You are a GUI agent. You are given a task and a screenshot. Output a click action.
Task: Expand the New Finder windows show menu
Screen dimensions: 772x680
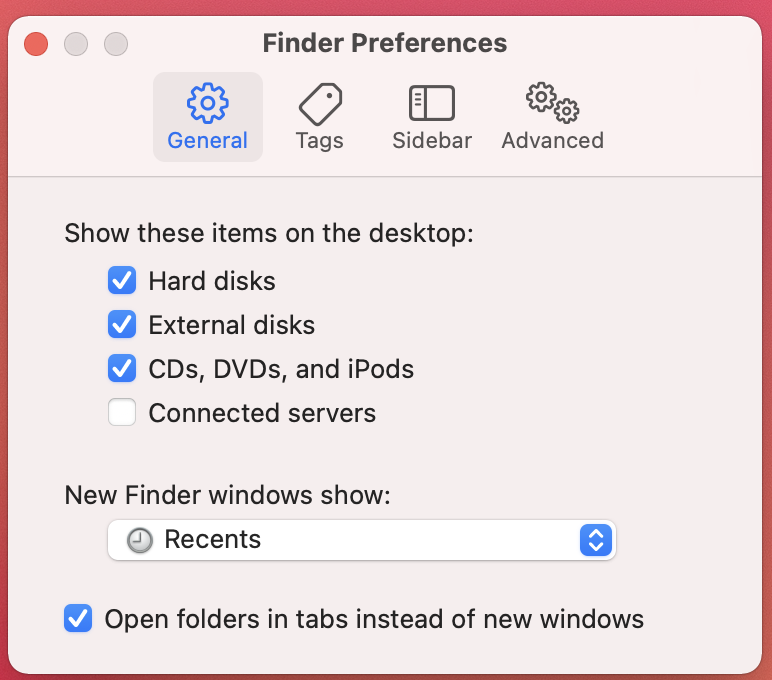tap(362, 540)
